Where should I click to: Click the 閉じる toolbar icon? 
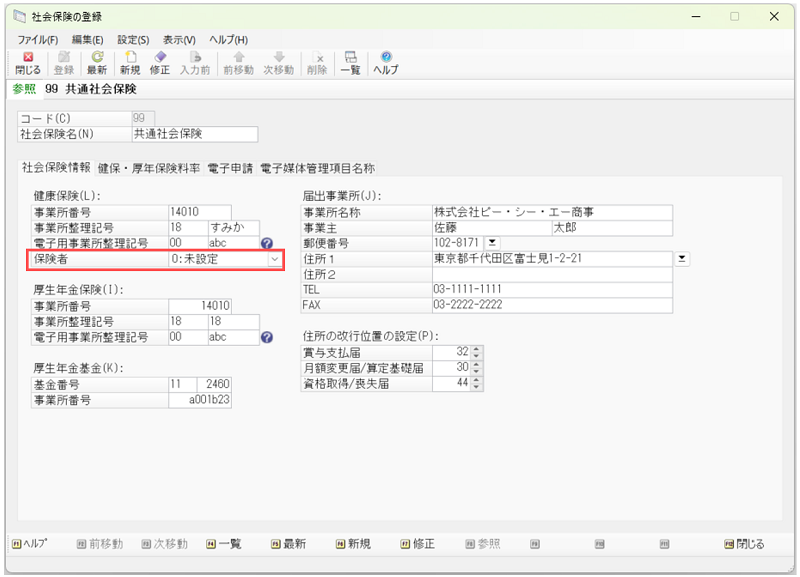coord(28,63)
